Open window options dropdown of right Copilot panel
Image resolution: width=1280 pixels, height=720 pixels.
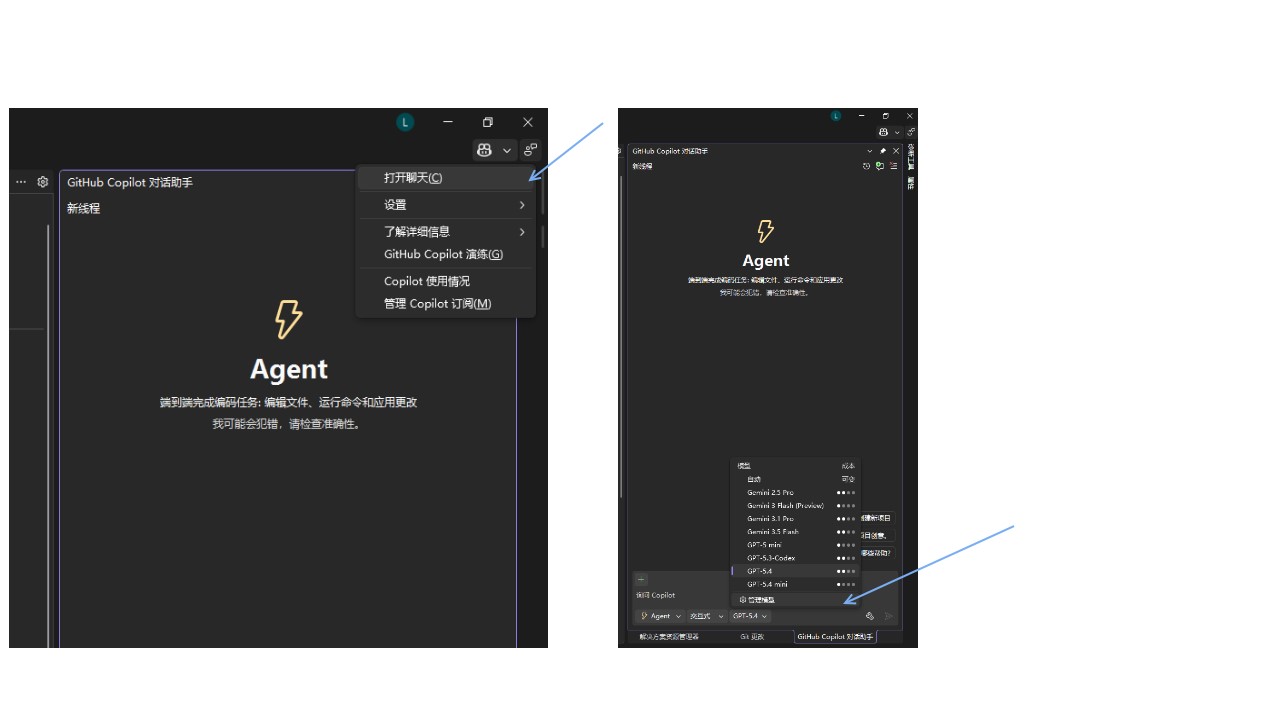[869, 151]
